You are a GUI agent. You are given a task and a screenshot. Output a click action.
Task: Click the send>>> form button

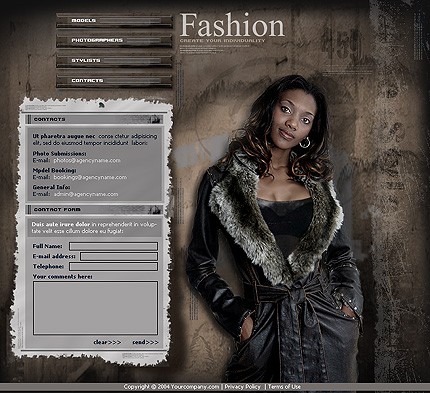click(x=145, y=342)
